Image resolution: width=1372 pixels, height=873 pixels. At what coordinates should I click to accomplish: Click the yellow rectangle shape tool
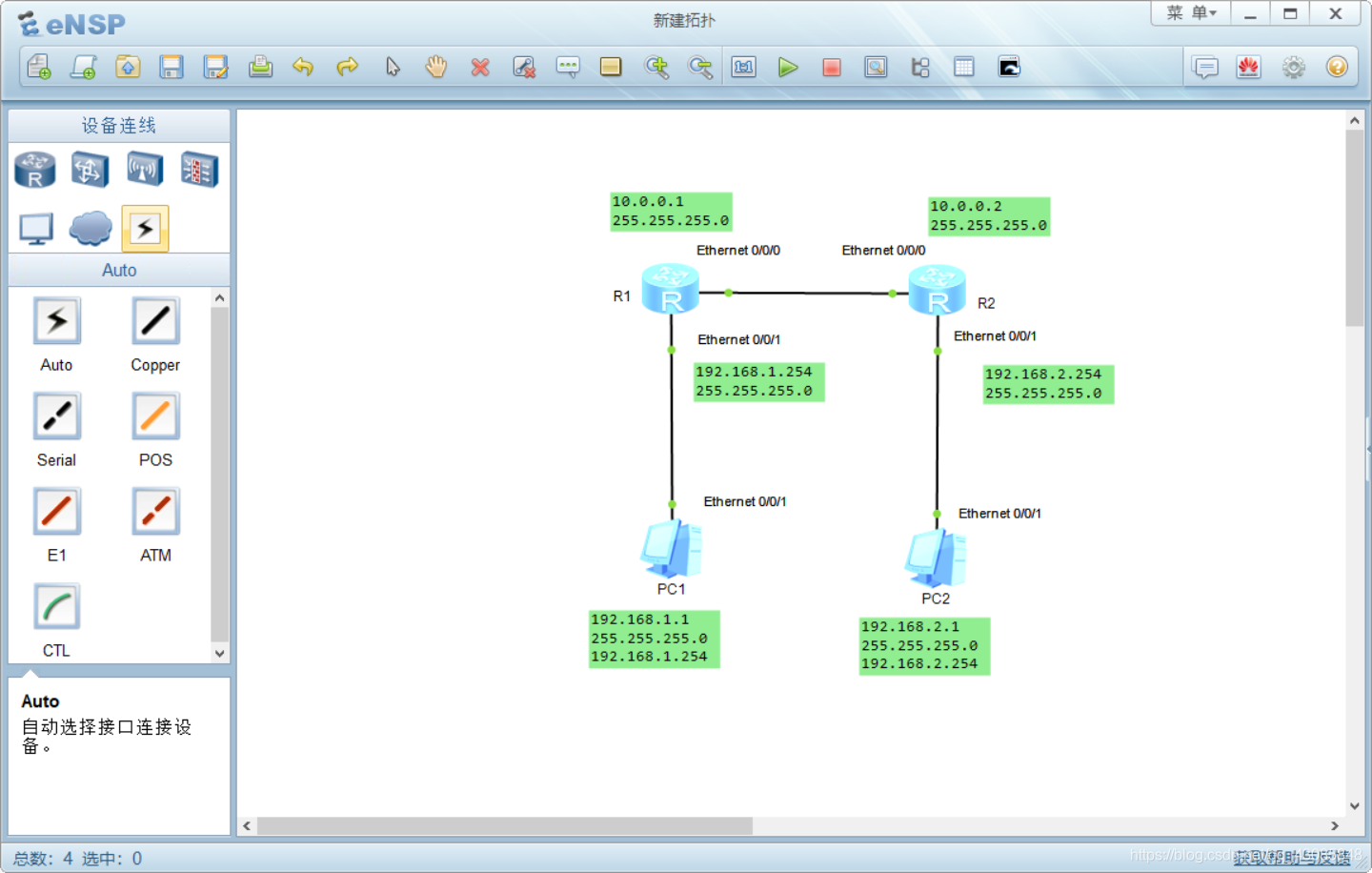pos(611,67)
